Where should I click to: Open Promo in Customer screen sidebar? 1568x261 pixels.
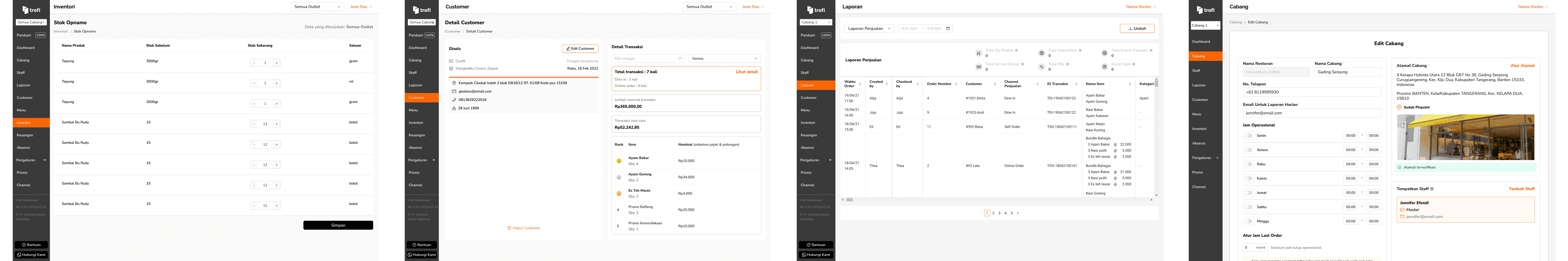pyautogui.click(x=422, y=173)
